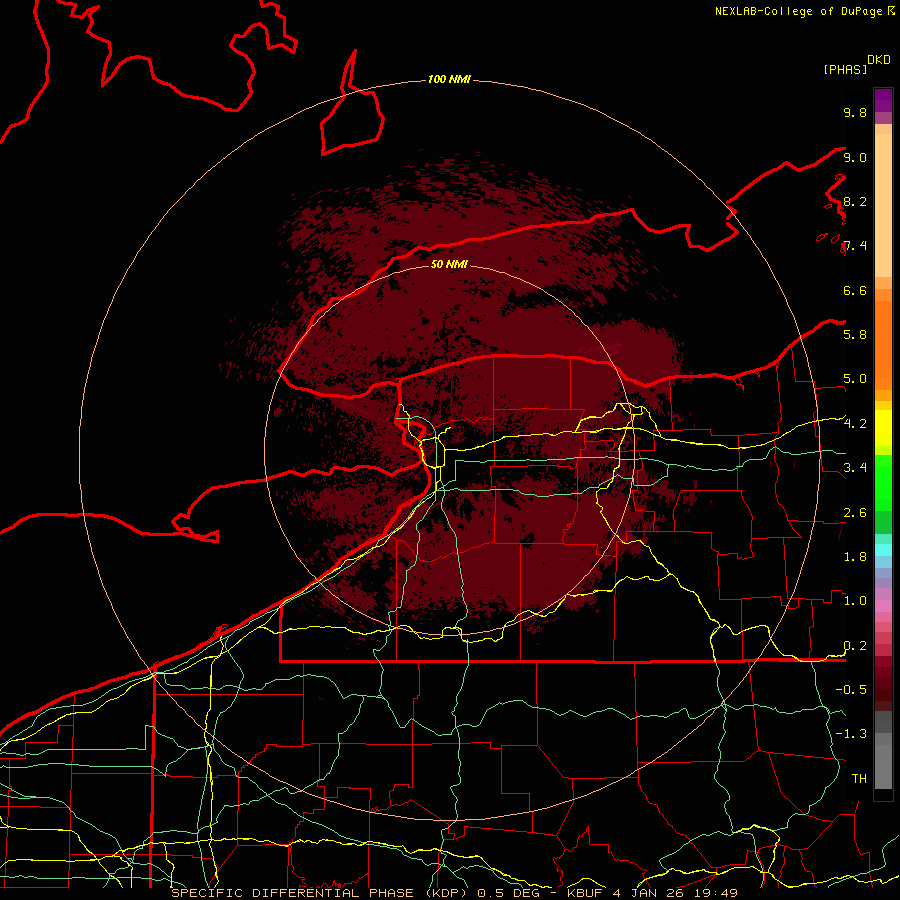Image resolution: width=900 pixels, height=900 pixels.
Task: Click the DKD label above the color bar
Action: coord(879,60)
